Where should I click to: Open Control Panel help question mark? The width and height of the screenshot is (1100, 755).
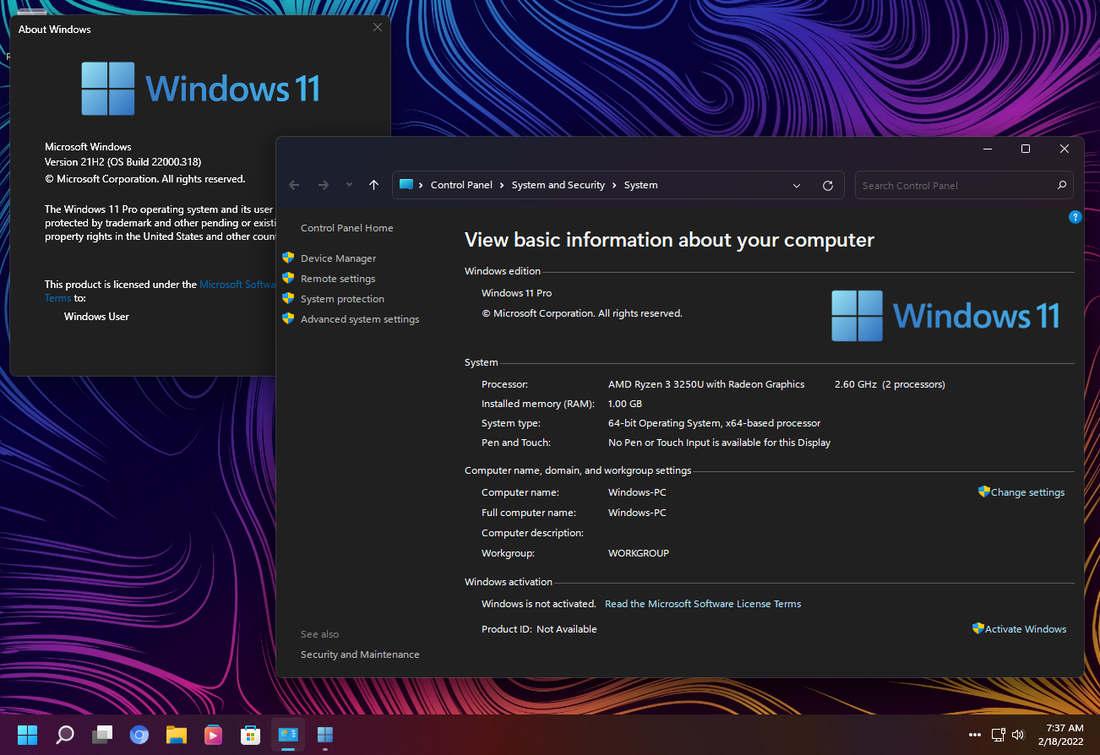[1075, 218]
